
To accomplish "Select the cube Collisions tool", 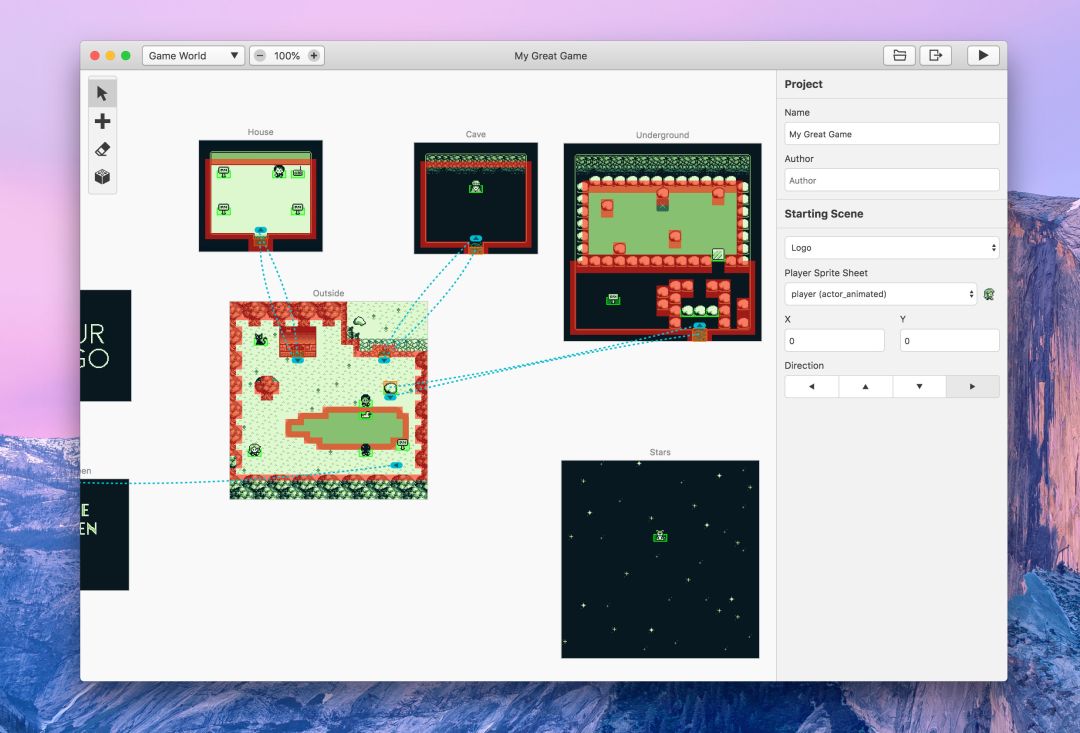I will click(x=102, y=177).
